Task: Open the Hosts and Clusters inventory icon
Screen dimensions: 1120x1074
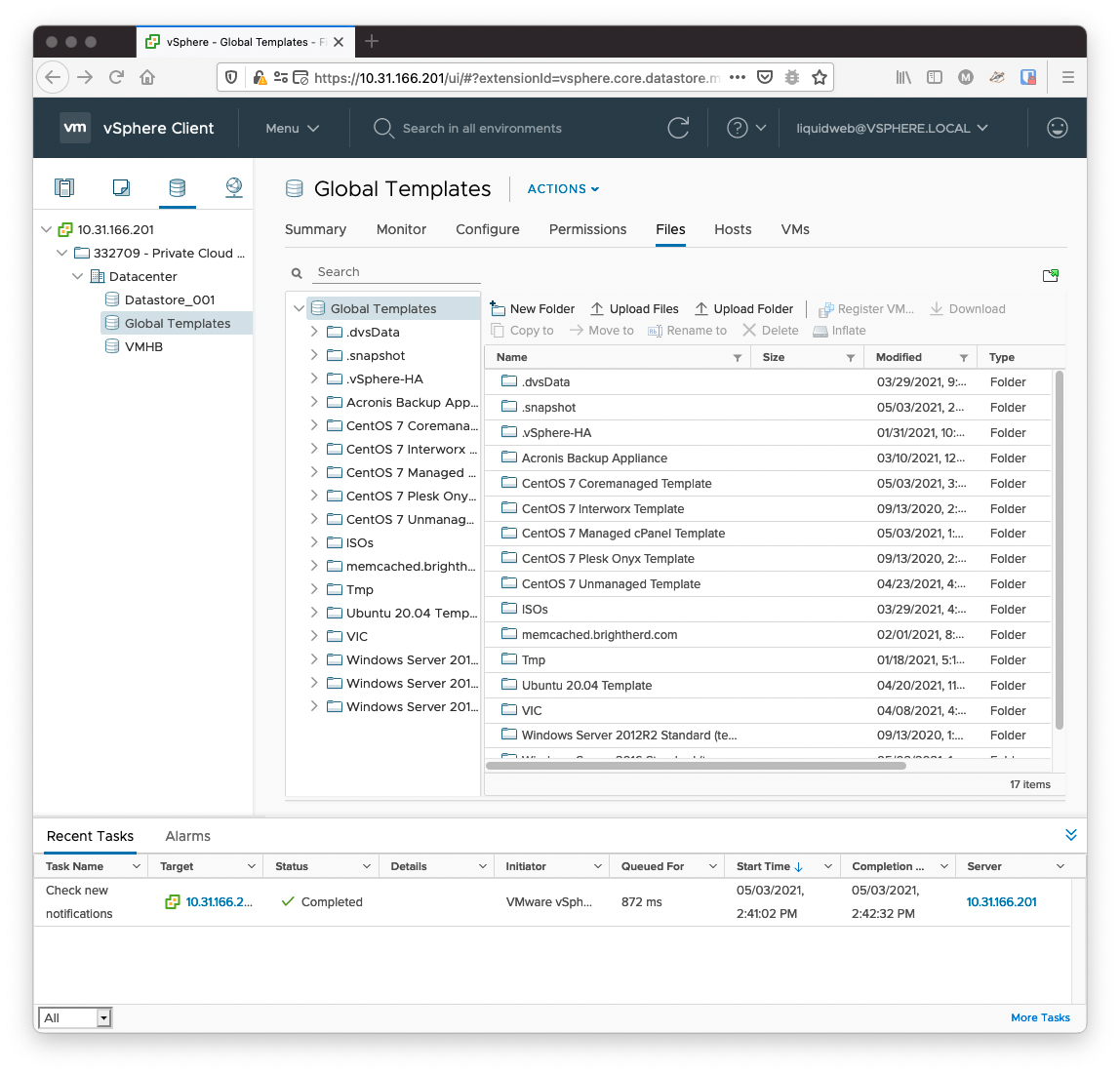Action: (64, 187)
